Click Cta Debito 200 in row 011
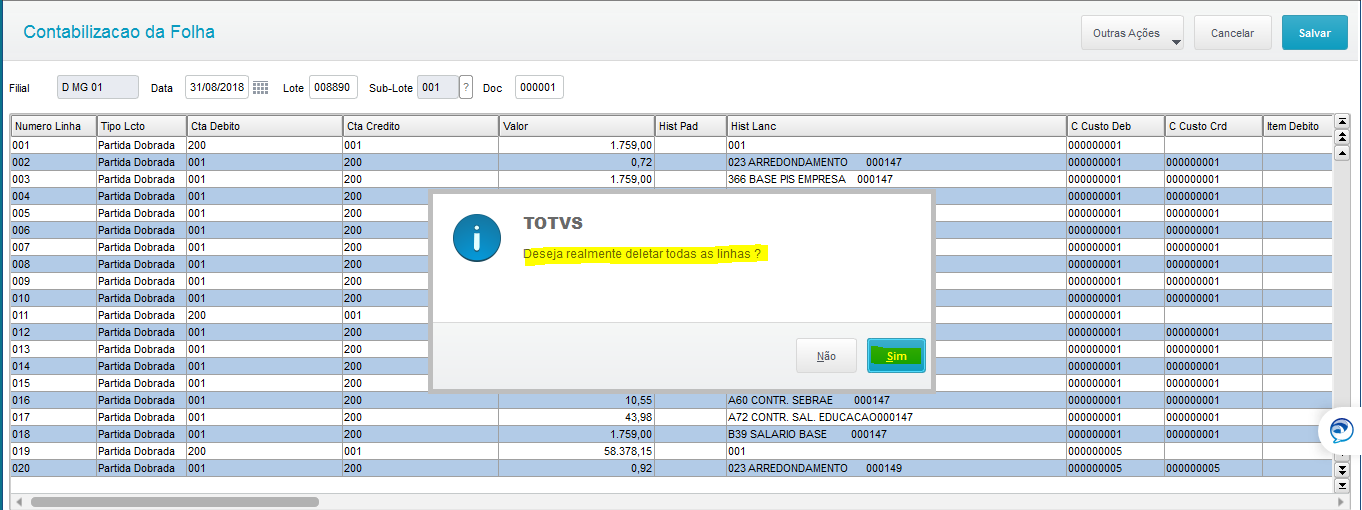This screenshot has width=1362, height=510. click(x=264, y=315)
